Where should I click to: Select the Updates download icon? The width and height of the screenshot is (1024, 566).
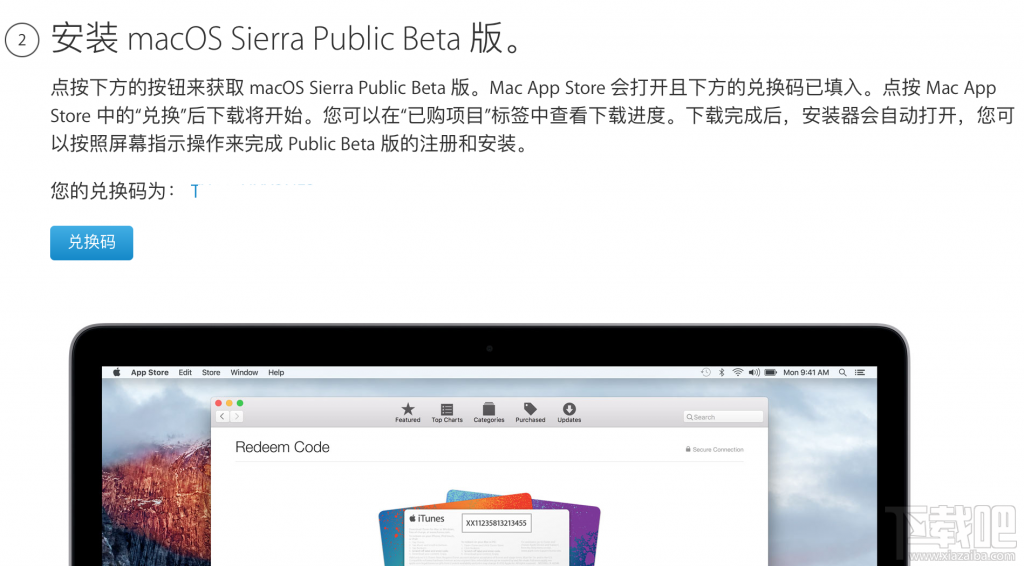[569, 413]
